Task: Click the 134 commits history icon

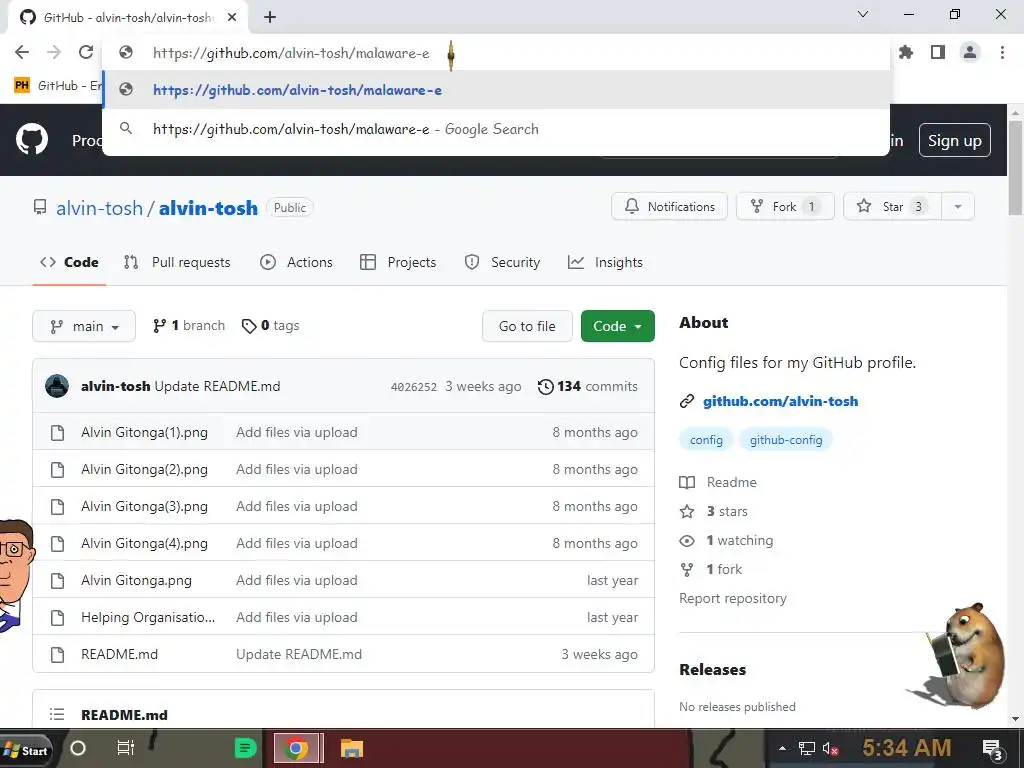Action: [545, 387]
